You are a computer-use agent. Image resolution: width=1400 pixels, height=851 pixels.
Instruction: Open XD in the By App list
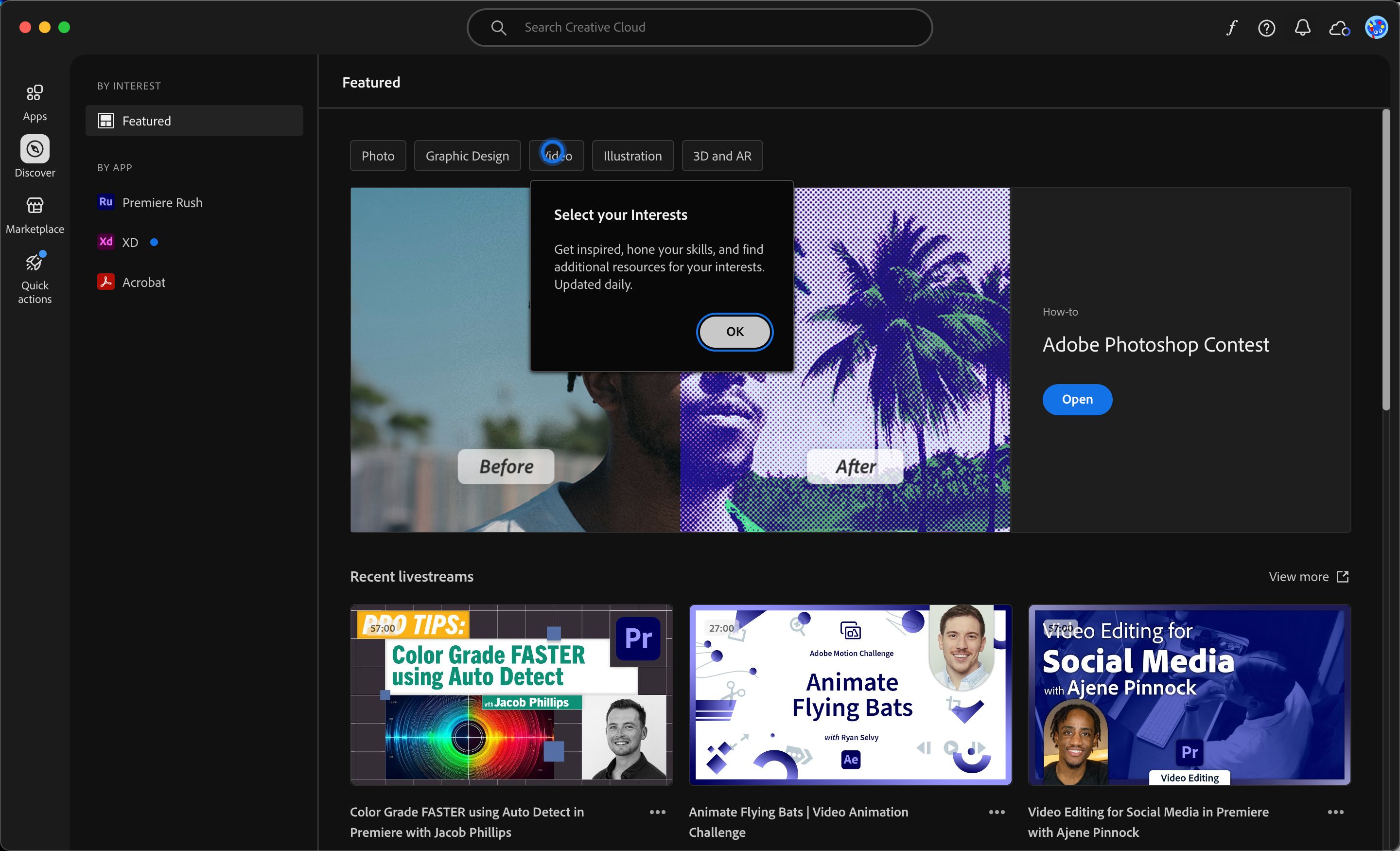[x=194, y=242]
